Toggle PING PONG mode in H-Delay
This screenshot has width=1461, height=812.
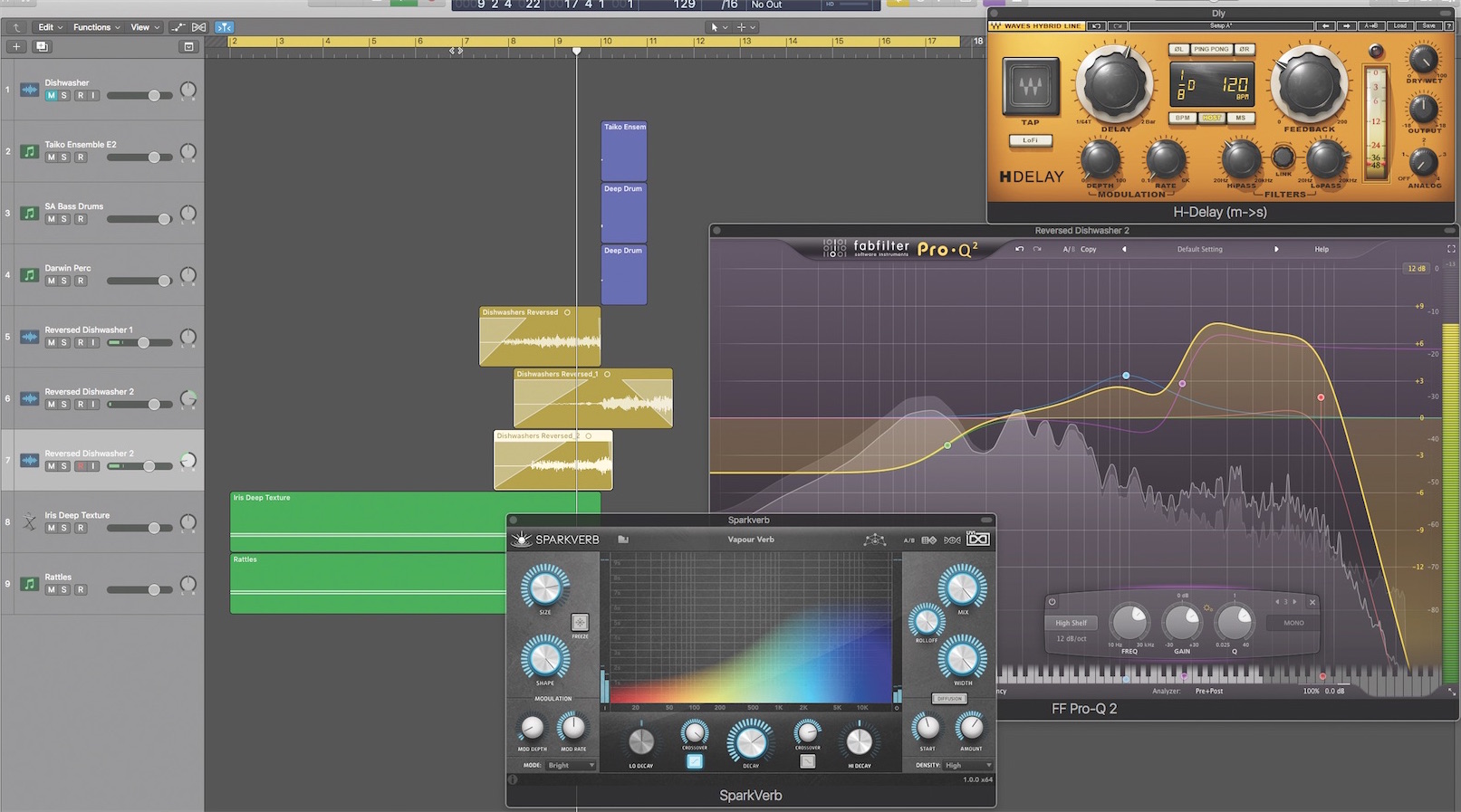[1211, 49]
